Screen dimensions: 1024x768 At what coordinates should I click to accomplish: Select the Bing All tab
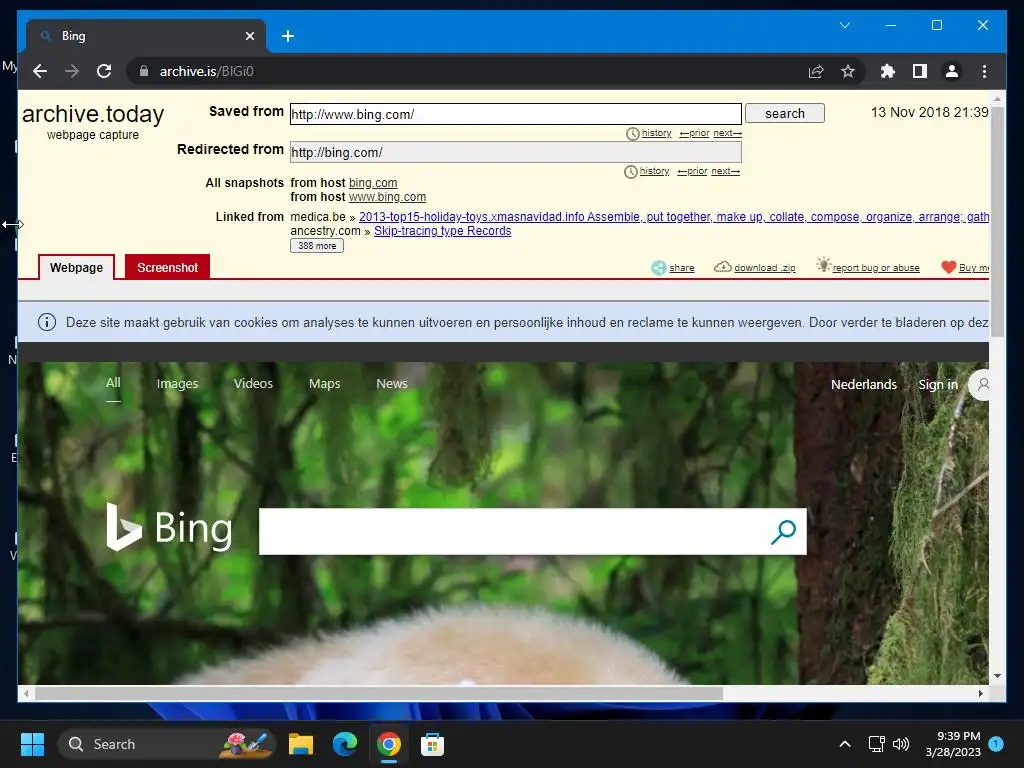pyautogui.click(x=113, y=383)
